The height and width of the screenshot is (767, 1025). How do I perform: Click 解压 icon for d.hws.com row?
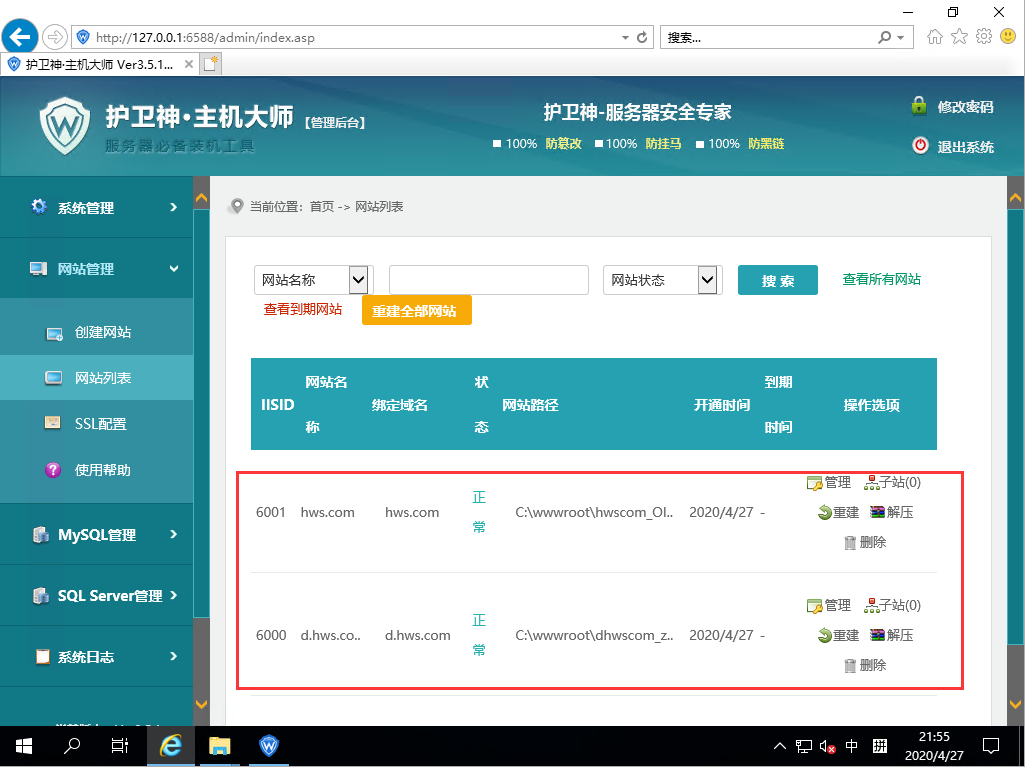[877, 635]
